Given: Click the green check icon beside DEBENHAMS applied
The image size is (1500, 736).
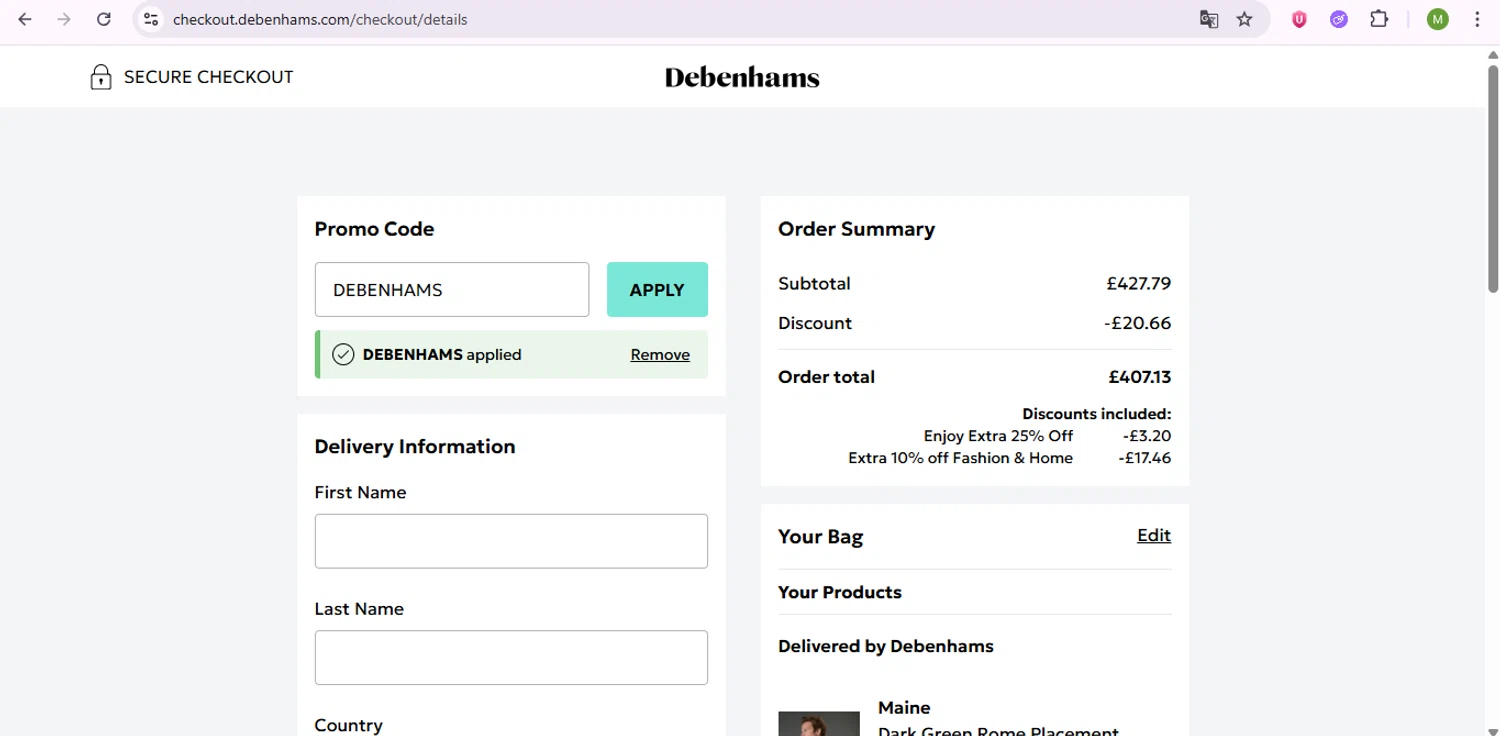Looking at the screenshot, I should (343, 354).
